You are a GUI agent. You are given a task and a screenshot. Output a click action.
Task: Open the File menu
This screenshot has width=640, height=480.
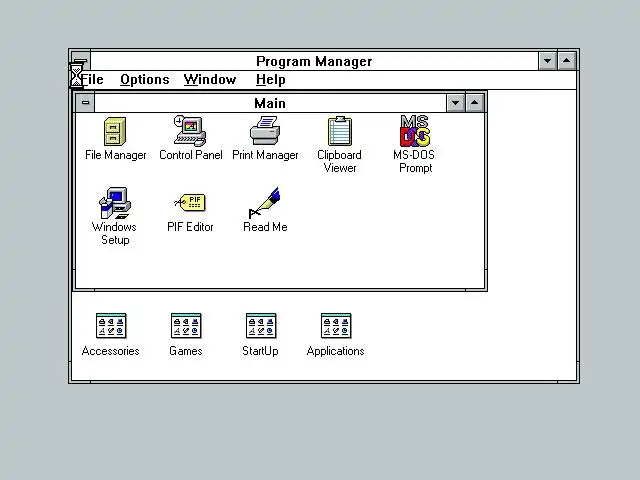[x=92, y=80]
